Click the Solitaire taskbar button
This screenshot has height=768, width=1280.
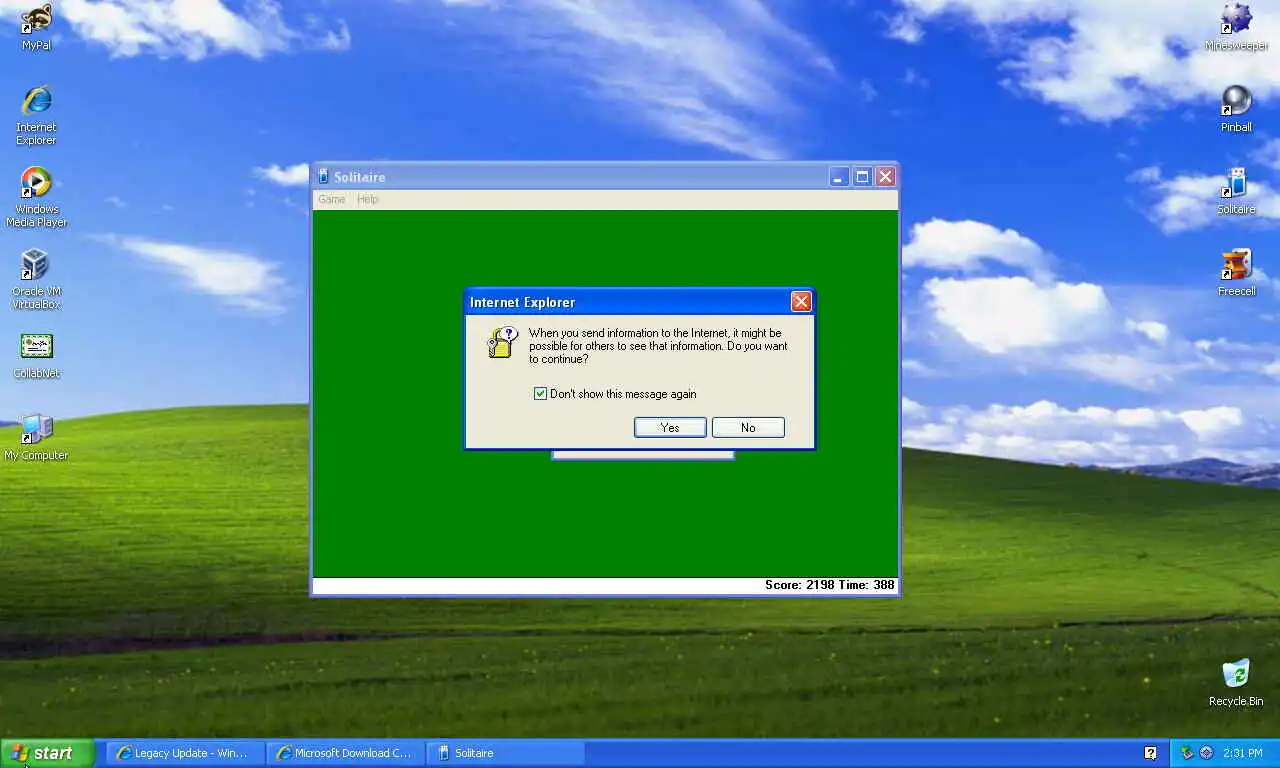tap(506, 753)
